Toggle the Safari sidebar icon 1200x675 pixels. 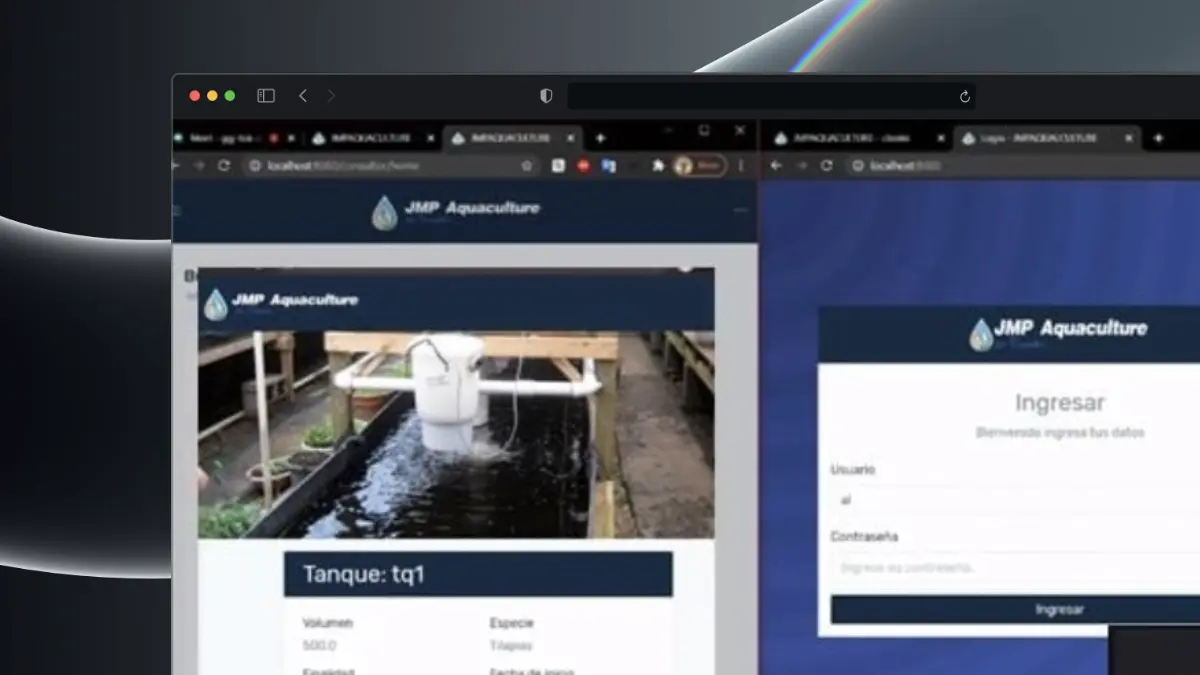point(266,96)
